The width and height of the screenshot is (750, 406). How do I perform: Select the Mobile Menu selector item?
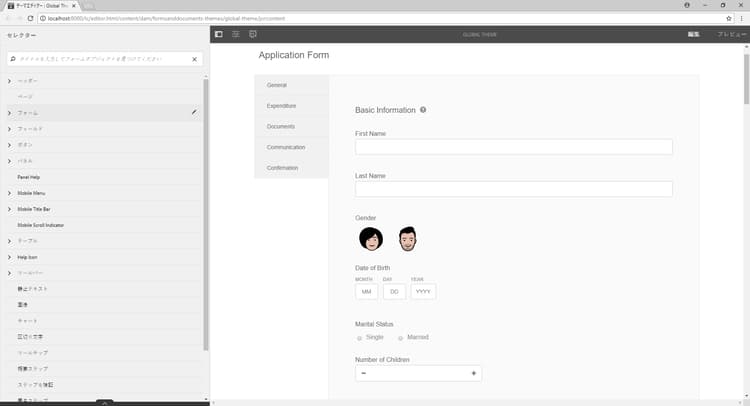31,193
